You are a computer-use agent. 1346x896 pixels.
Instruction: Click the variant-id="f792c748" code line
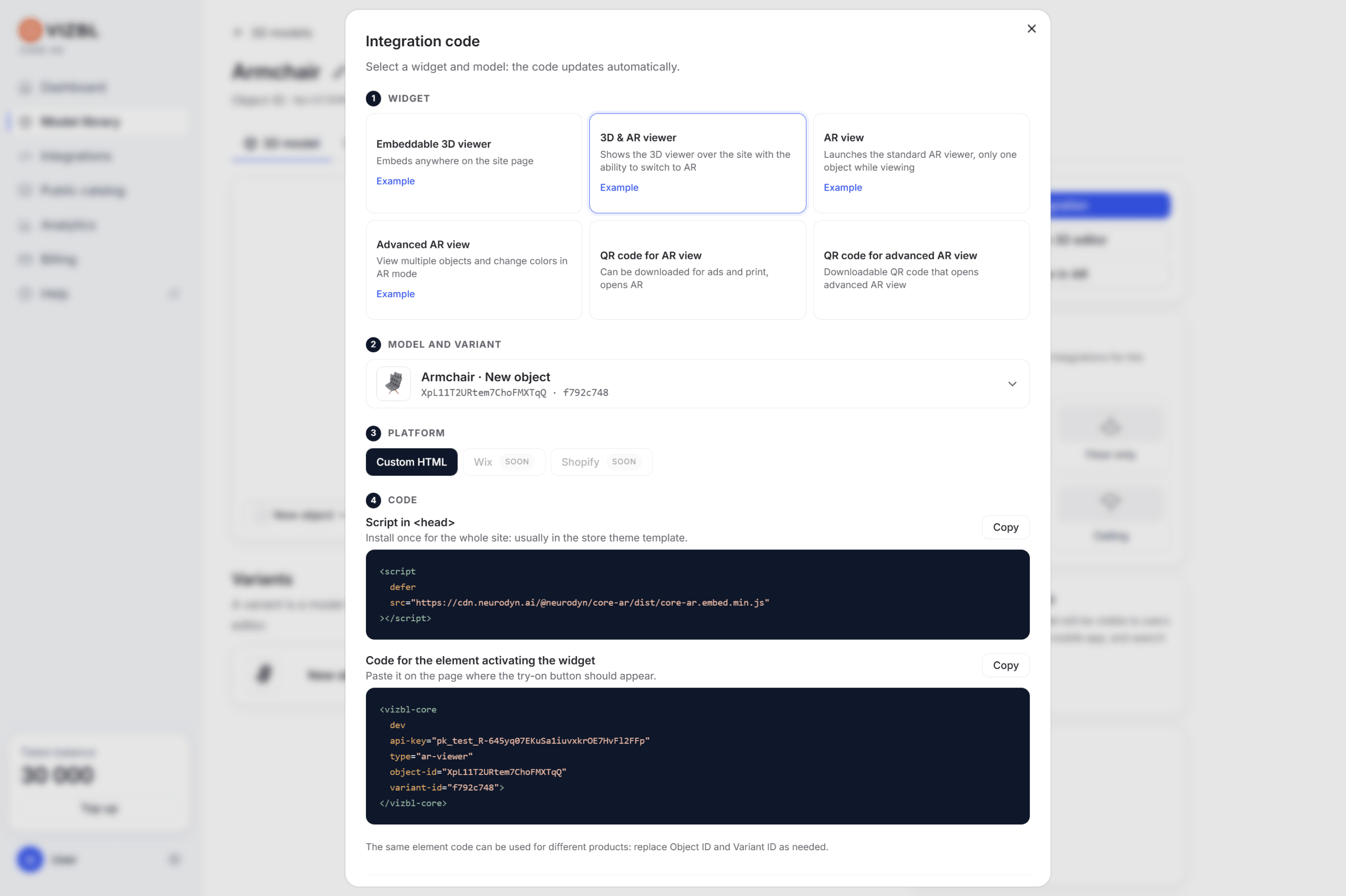447,787
